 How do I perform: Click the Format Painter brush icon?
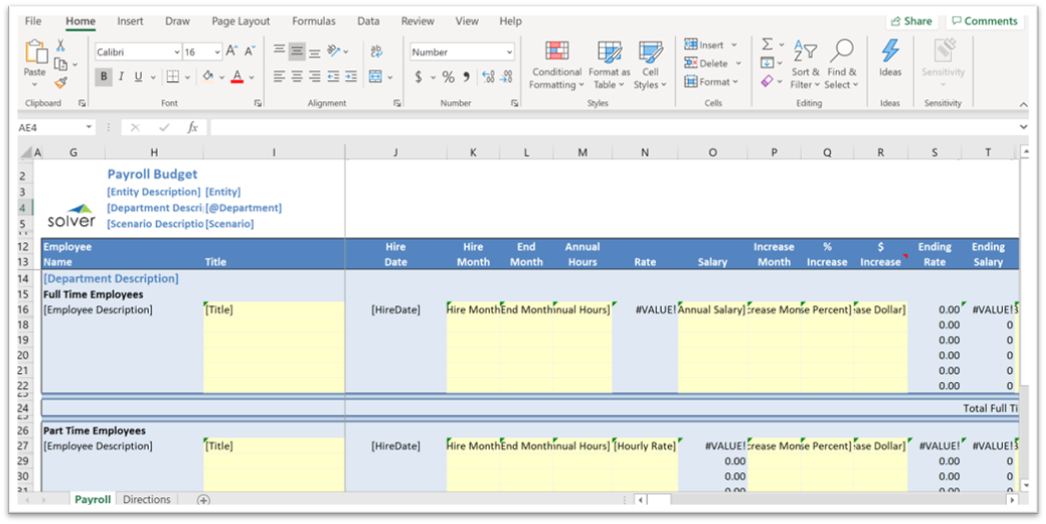[x=60, y=82]
